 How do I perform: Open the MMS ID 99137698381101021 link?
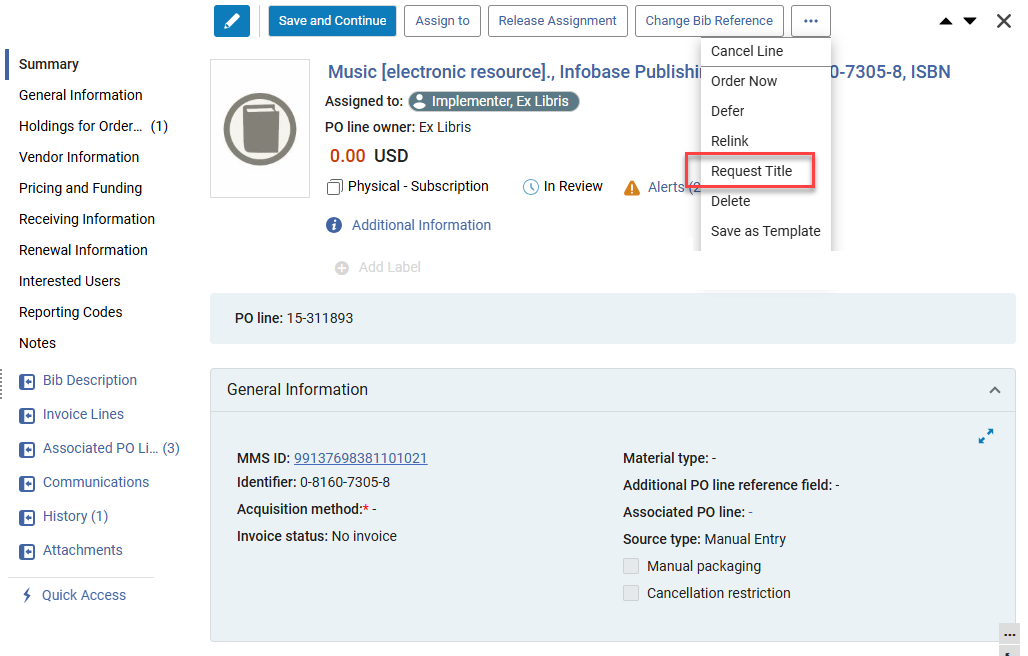(360, 458)
